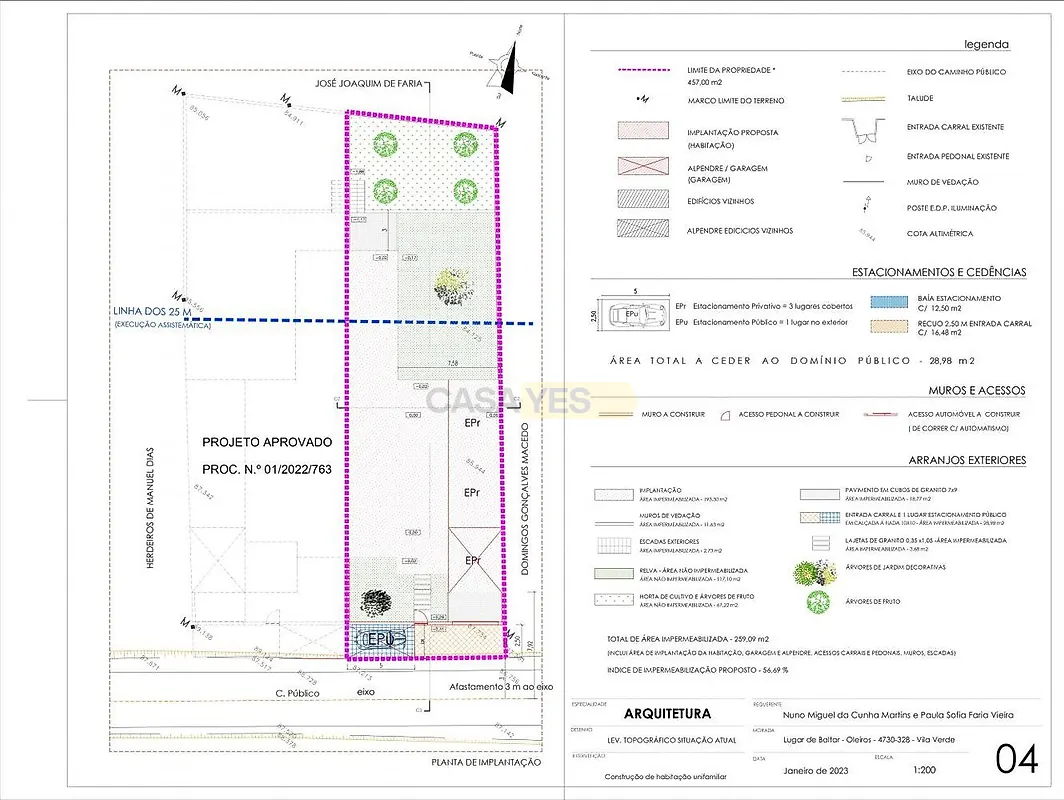Image resolution: width=1064 pixels, height=800 pixels.
Task: Select the "ESTACIONAMENTOS E CEDÊNCIAS" heading
Action: pyautogui.click(x=939, y=272)
